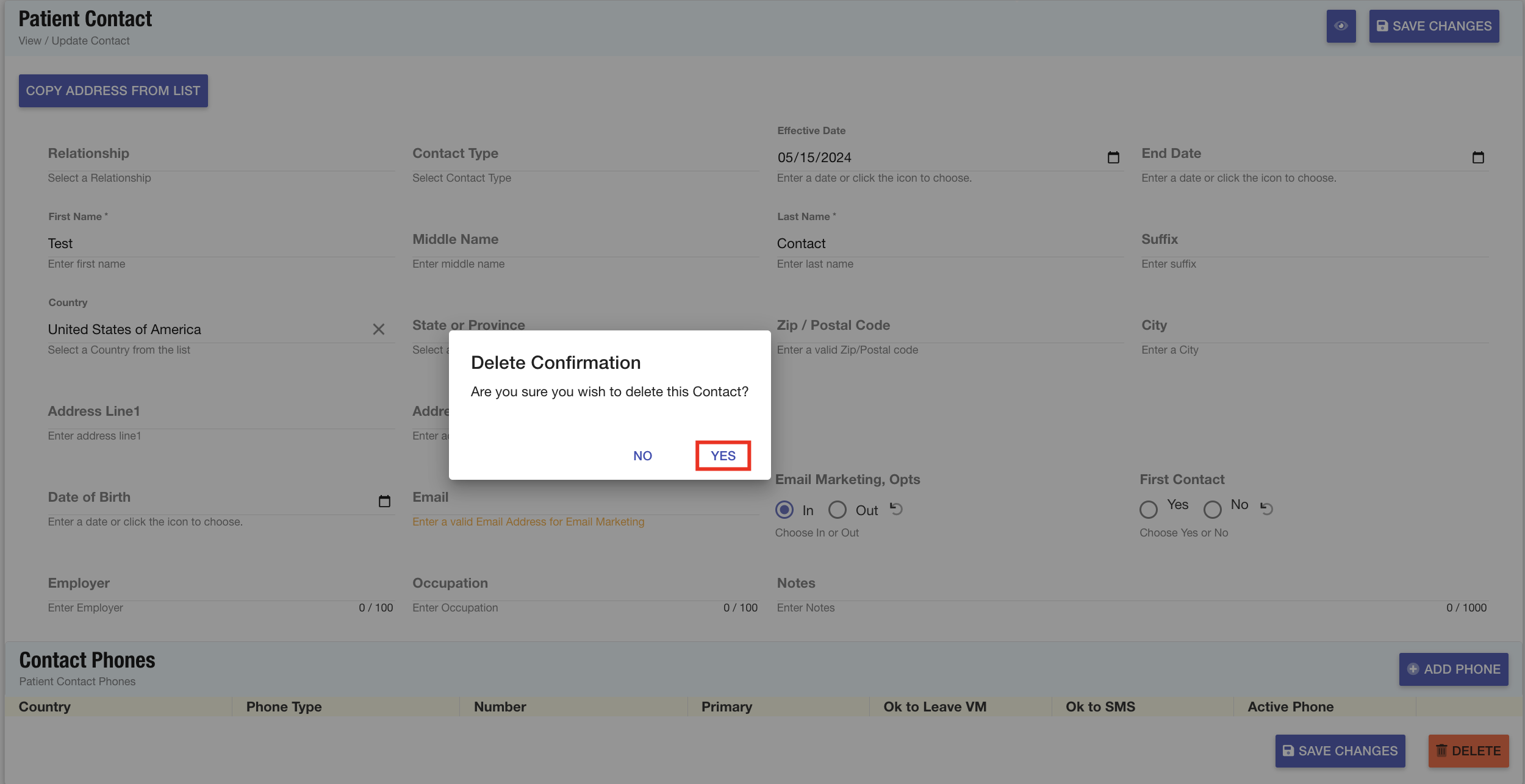
Task: Click the Add Phone plus button
Action: [1453, 669]
